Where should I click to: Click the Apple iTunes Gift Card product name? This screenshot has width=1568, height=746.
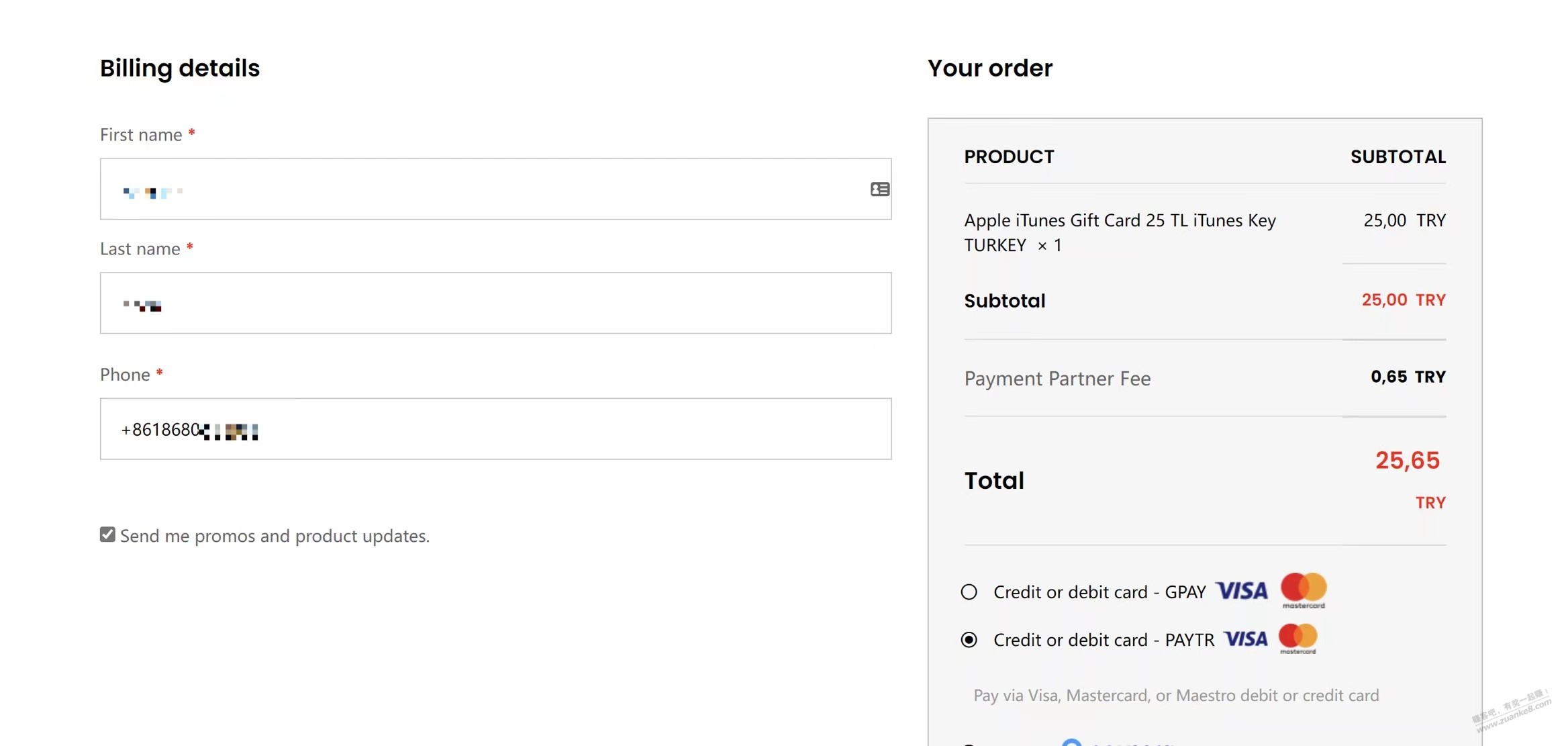pyautogui.click(x=1119, y=232)
